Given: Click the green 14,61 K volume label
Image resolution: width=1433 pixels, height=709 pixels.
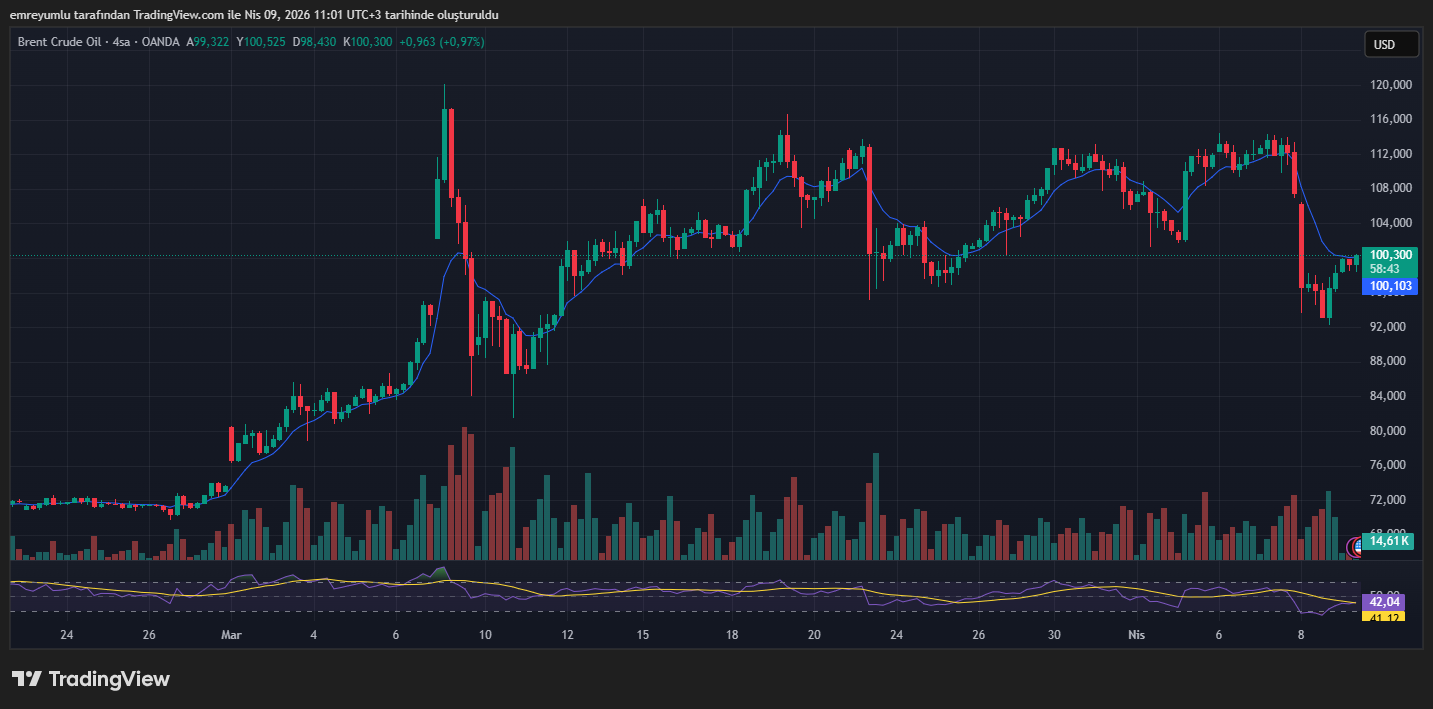Looking at the screenshot, I should pyautogui.click(x=1389, y=541).
